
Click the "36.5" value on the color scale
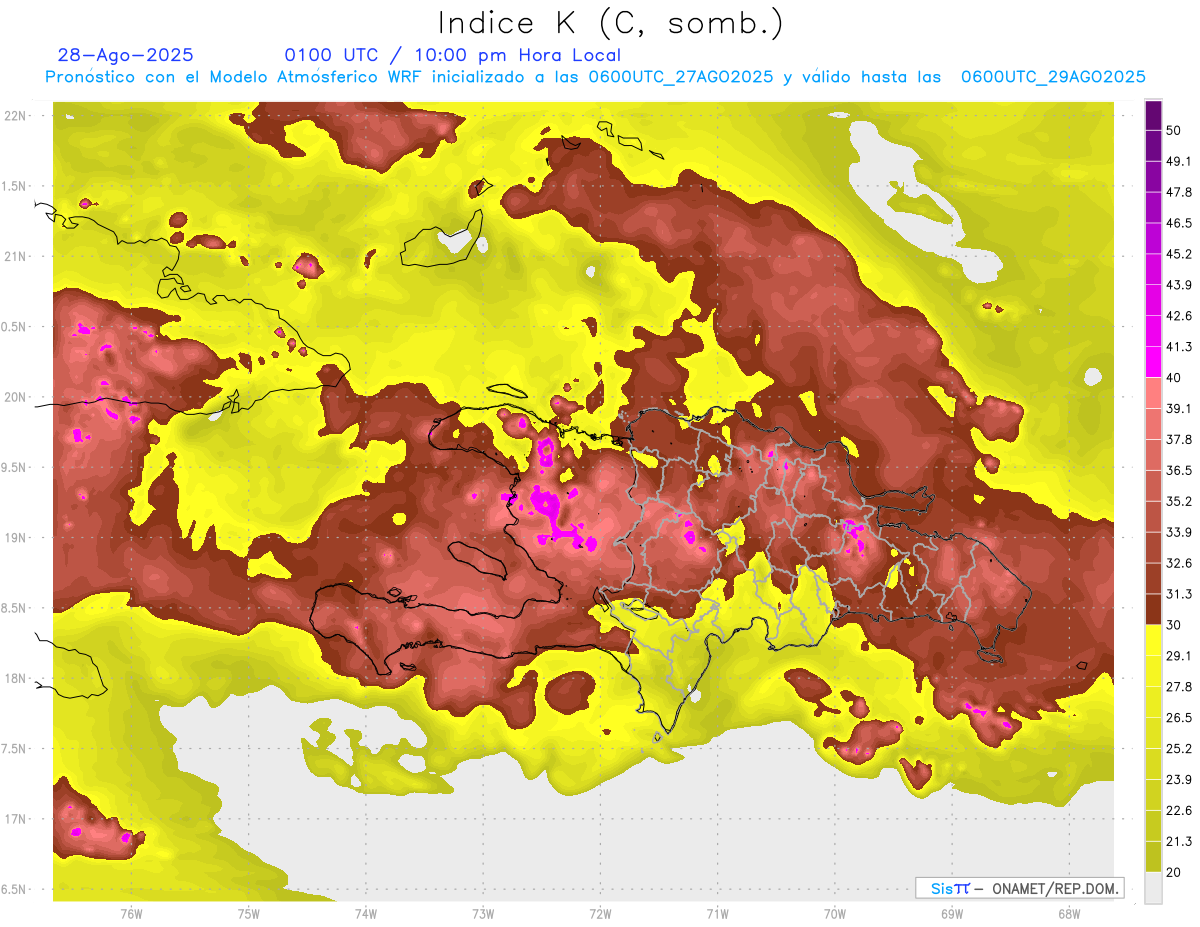(1179, 470)
